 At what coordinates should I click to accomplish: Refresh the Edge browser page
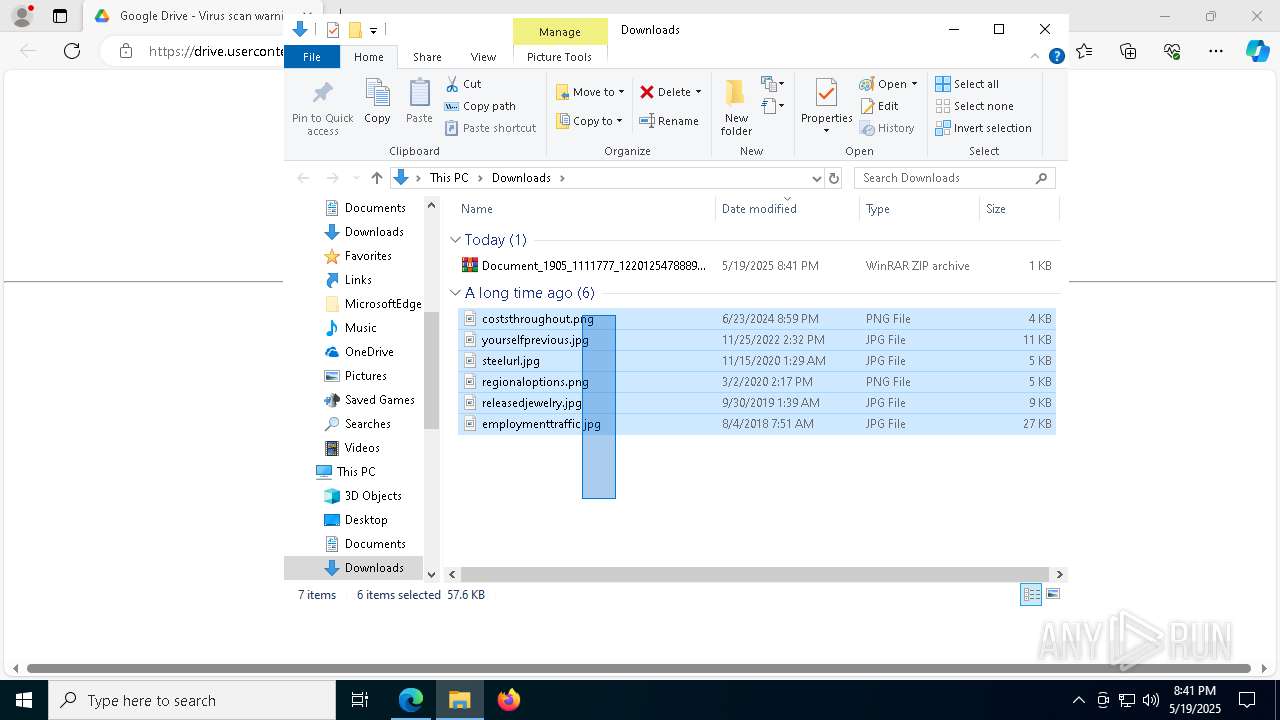coord(72,51)
